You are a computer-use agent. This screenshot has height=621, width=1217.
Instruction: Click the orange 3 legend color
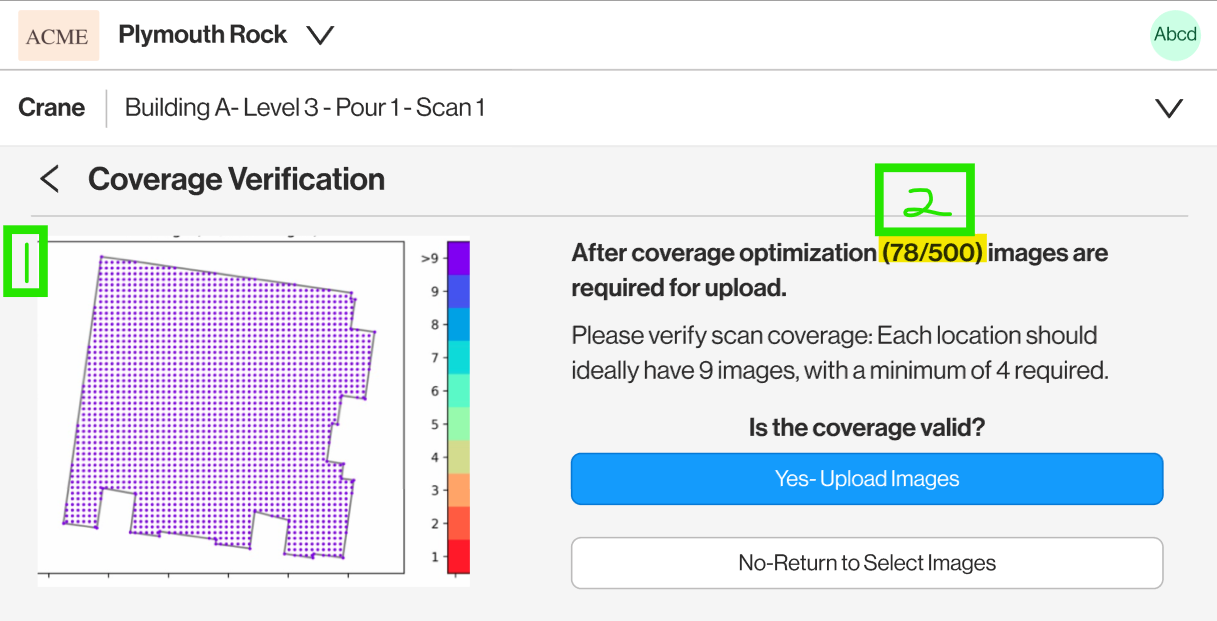tap(458, 490)
